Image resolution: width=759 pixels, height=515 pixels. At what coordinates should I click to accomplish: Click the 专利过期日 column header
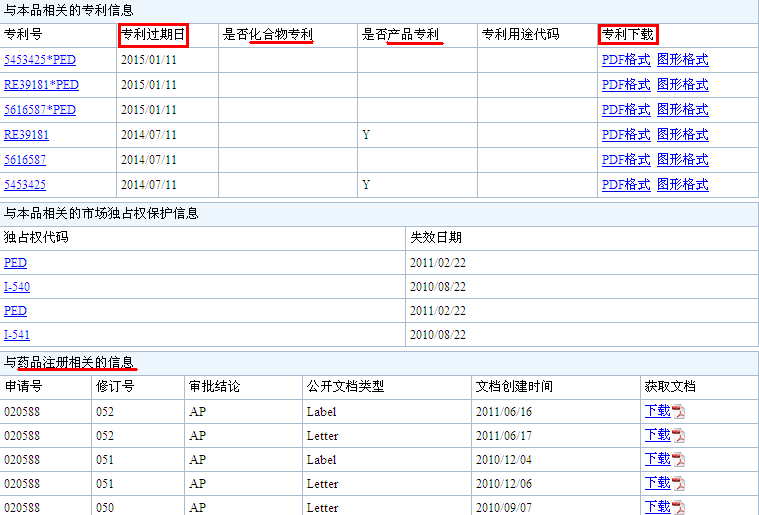[x=153, y=35]
